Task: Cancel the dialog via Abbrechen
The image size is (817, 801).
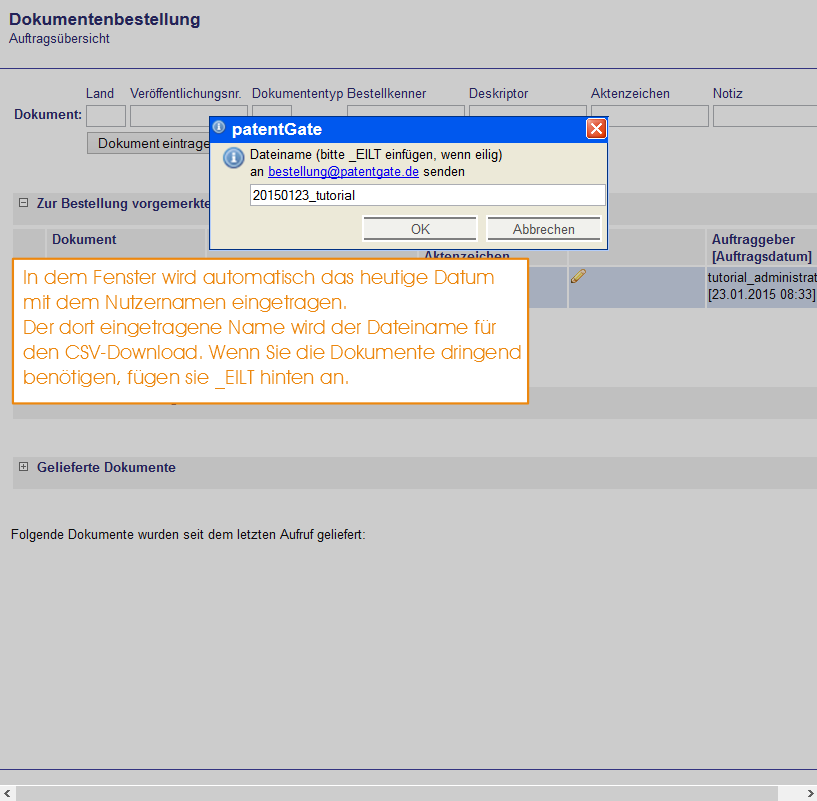Action: (x=543, y=229)
